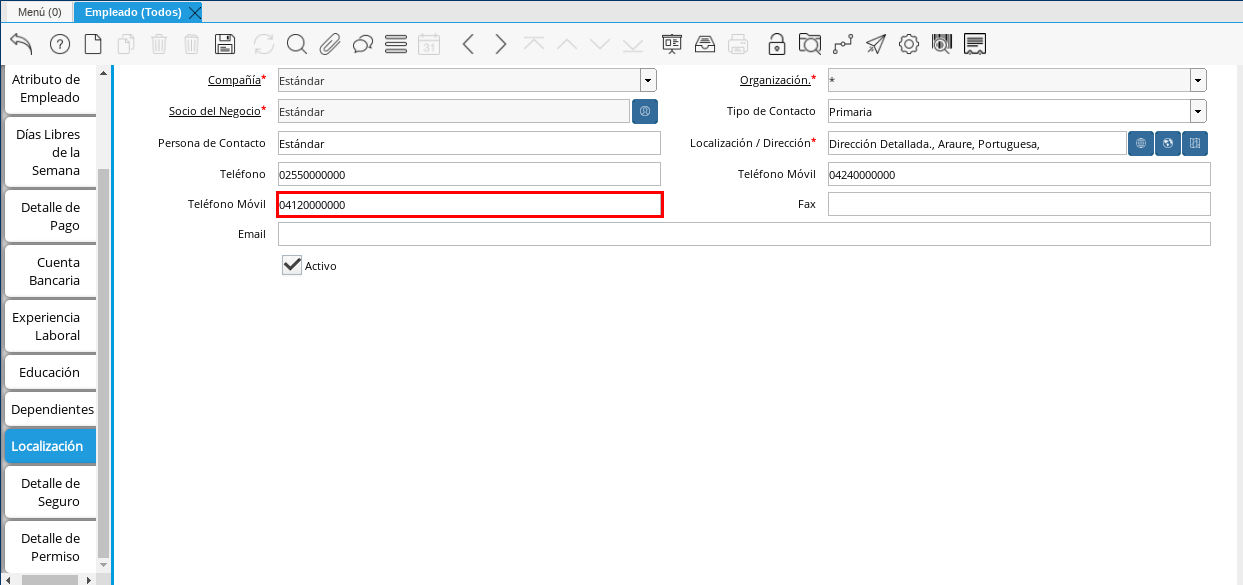
Task: Expand the Organización dropdown arrow
Action: coord(1198,80)
